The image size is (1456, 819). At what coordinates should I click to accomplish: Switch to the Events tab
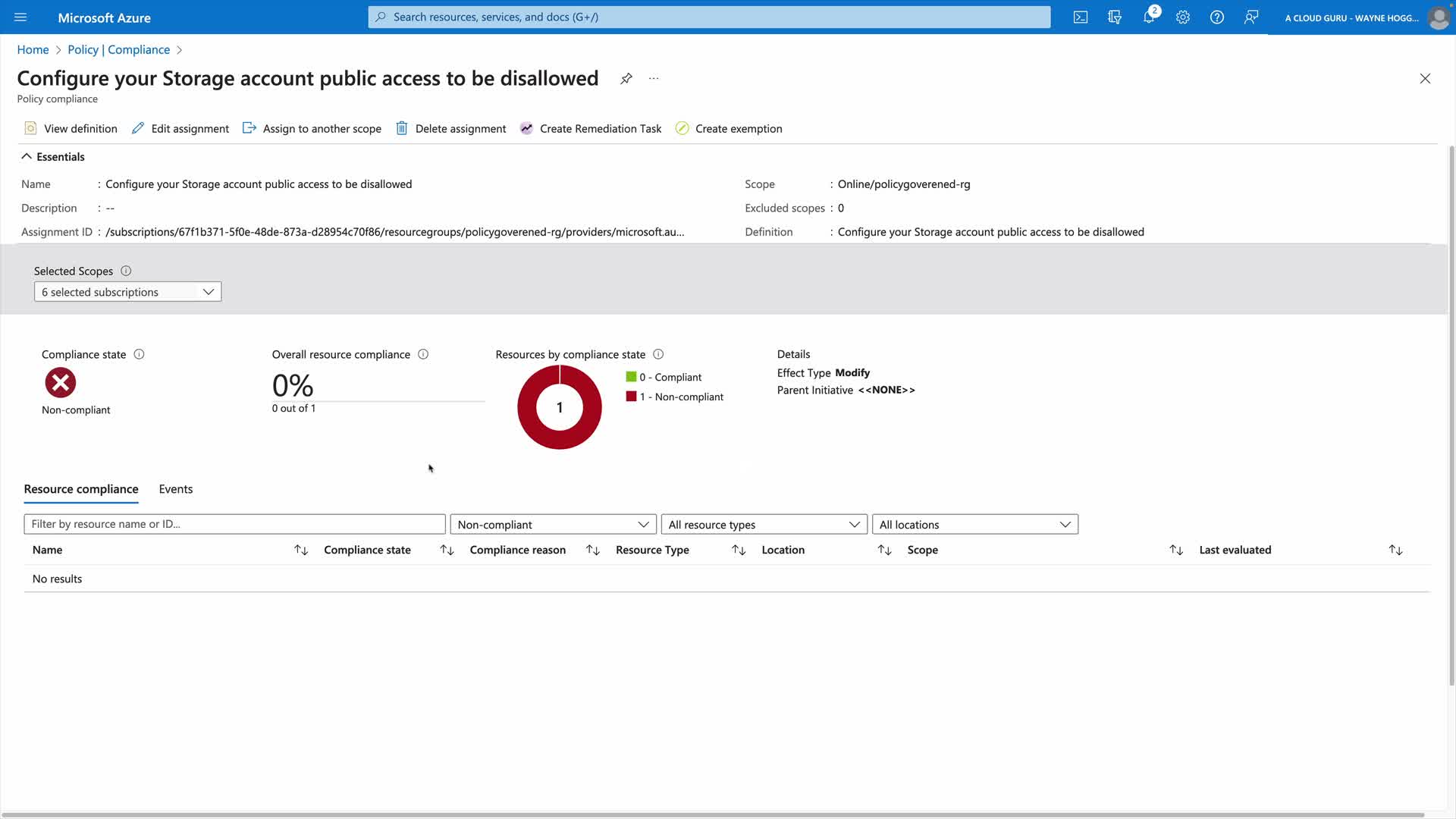pyautogui.click(x=175, y=489)
